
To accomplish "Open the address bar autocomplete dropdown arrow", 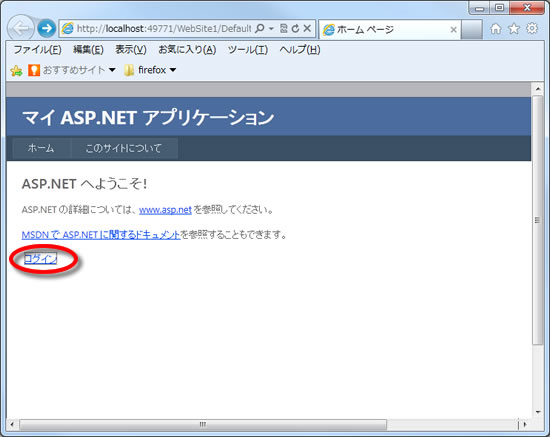I will coord(271,29).
